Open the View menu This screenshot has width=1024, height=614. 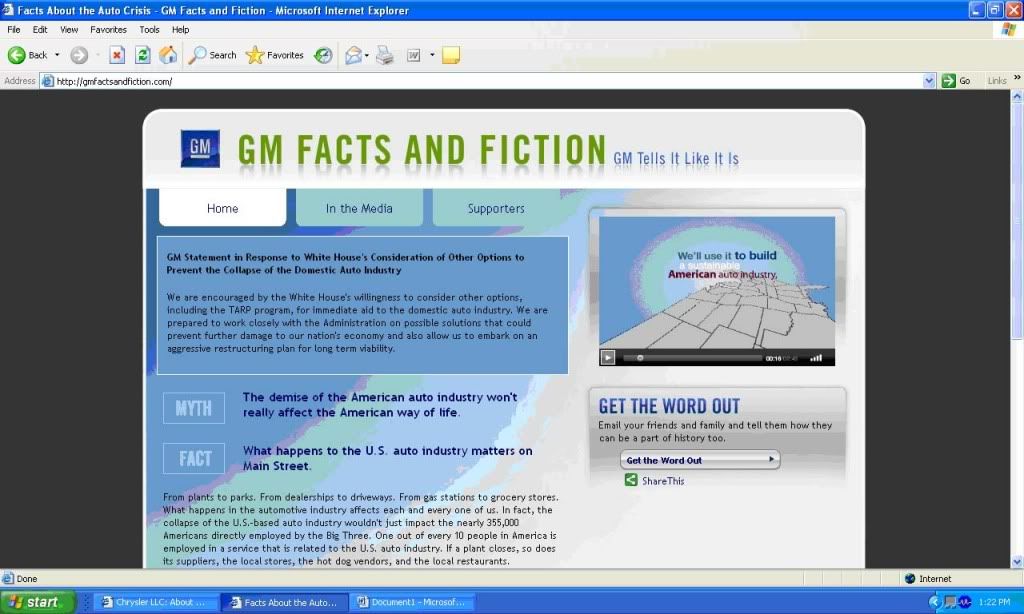pos(69,29)
